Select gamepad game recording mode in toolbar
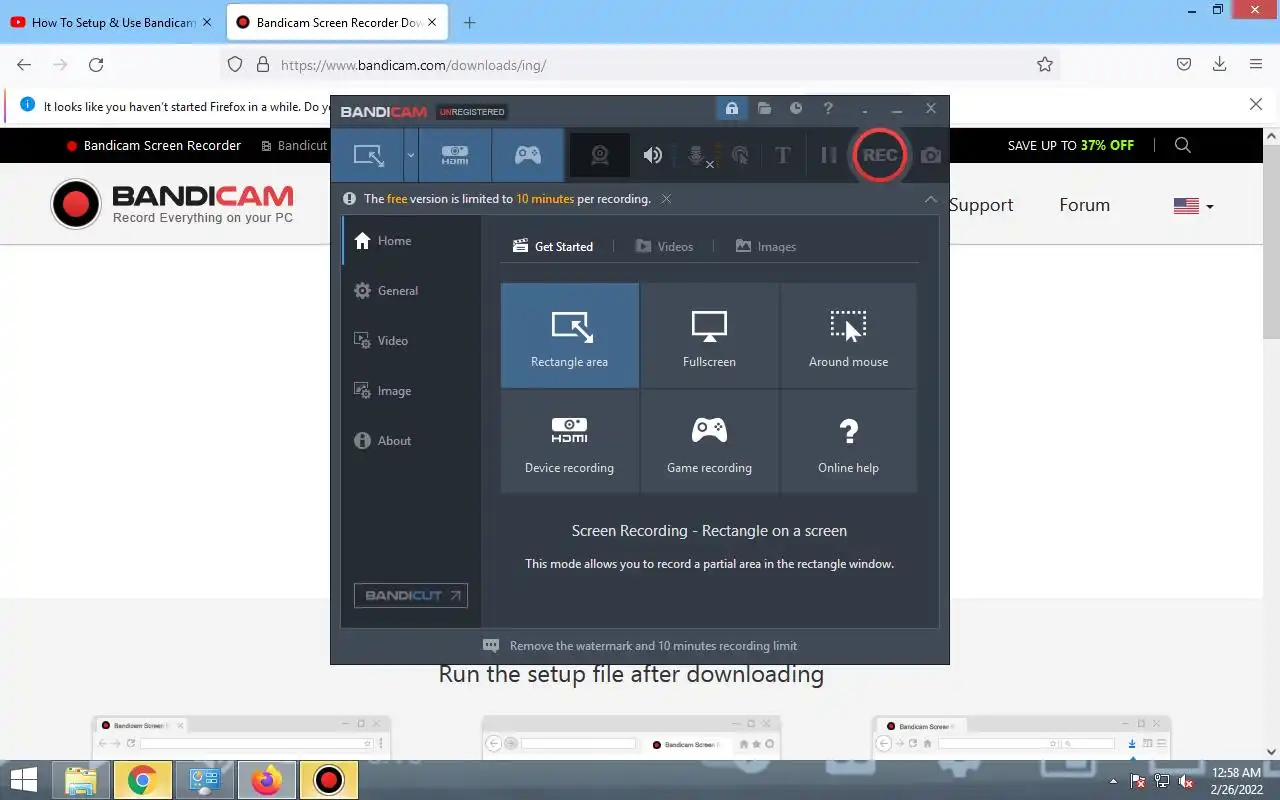1280x800 pixels. pyautogui.click(x=527, y=155)
